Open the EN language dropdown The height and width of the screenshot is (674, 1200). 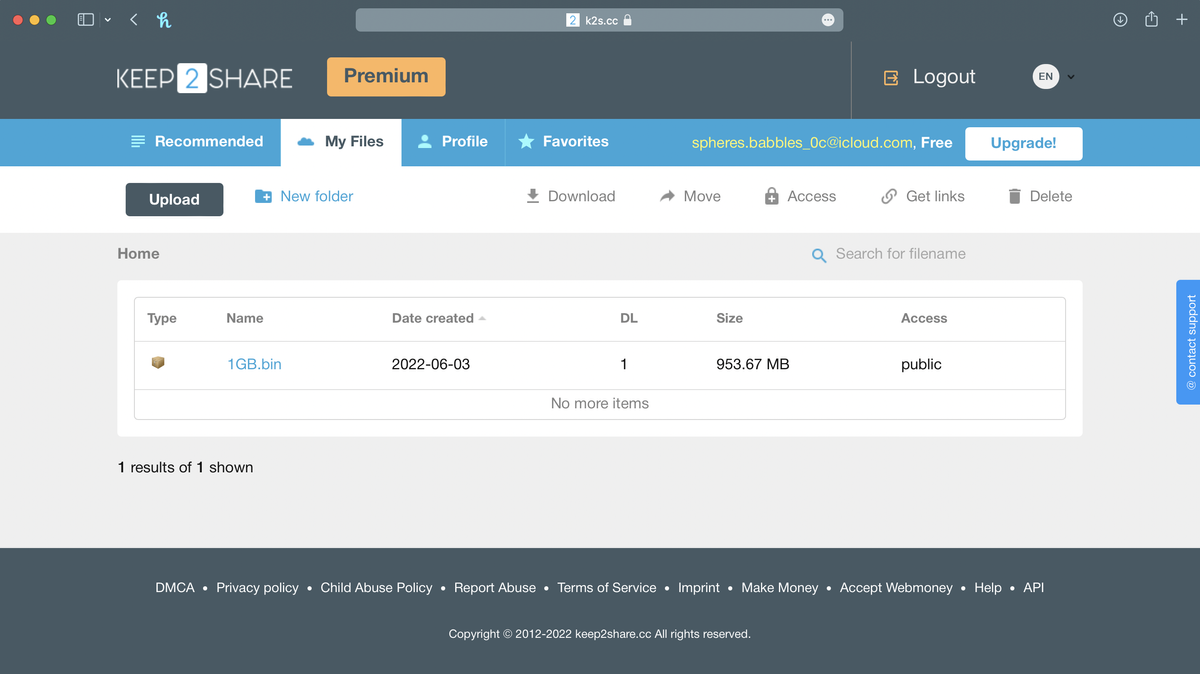1054,76
